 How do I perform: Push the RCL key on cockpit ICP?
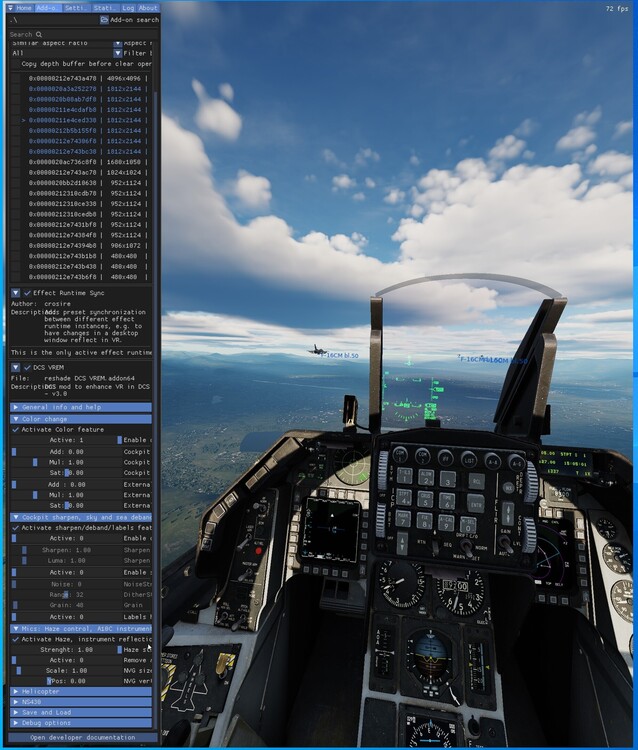pos(476,481)
